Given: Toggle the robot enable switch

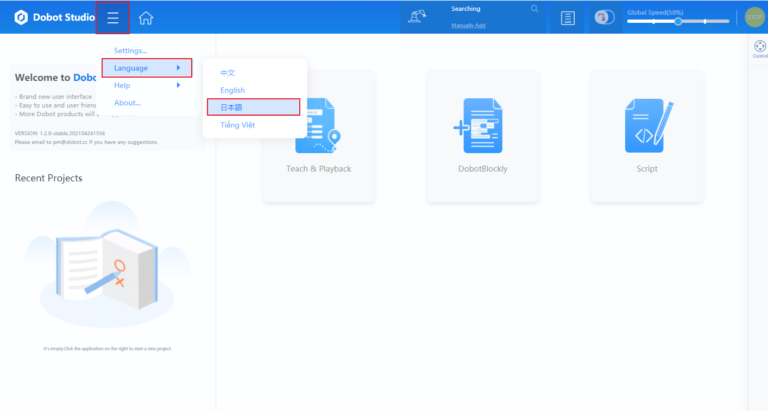Looking at the screenshot, I should (604, 18).
